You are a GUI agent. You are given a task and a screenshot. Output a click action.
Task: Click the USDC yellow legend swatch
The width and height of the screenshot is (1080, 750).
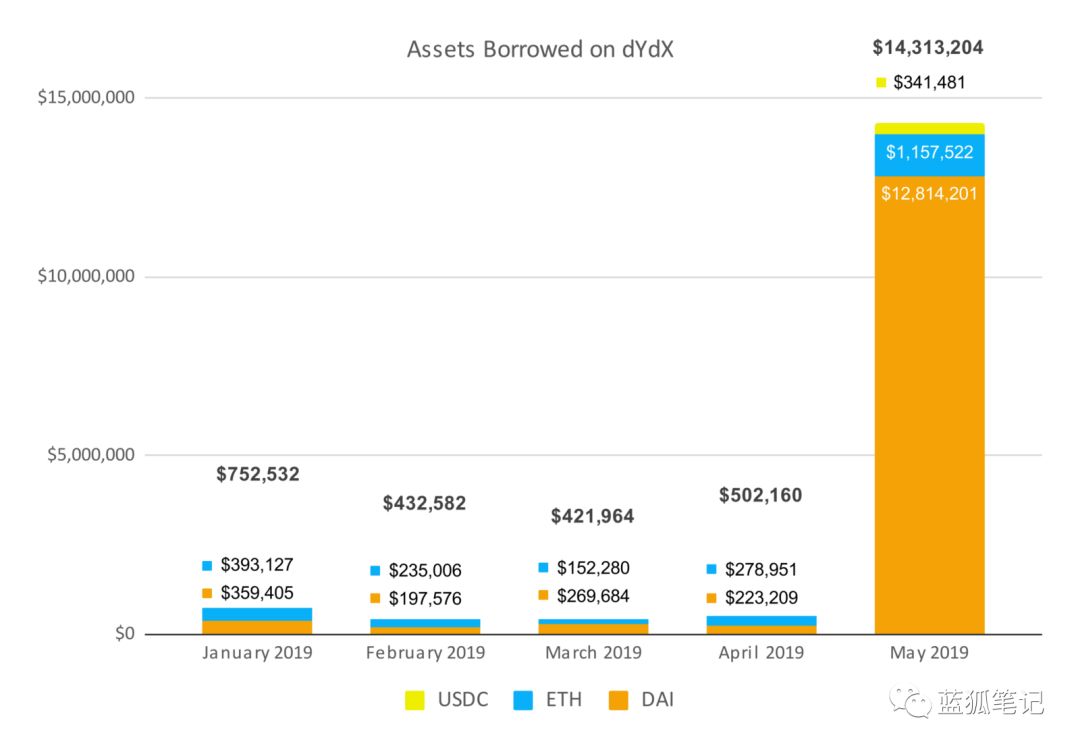415,700
